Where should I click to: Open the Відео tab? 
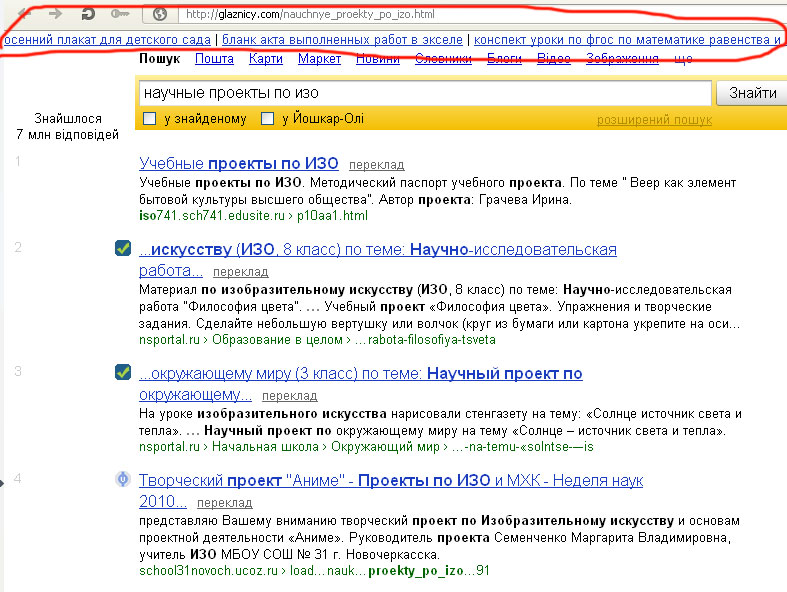[554, 59]
